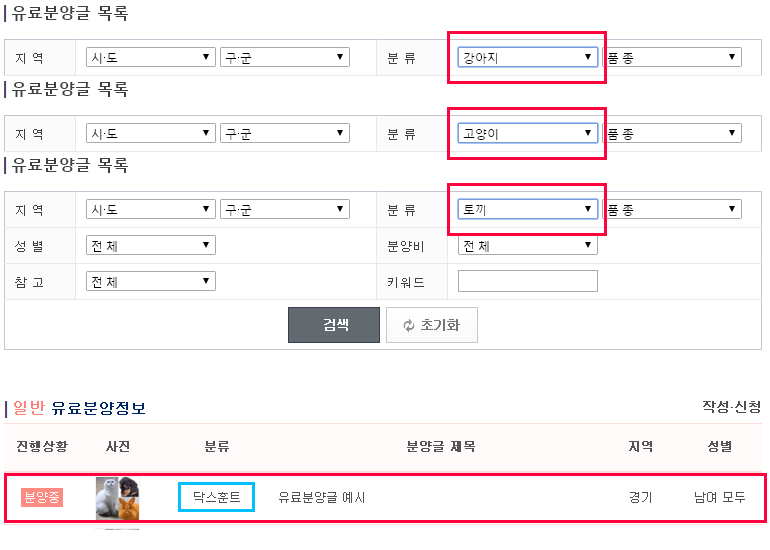
Task: Open the first row 시·도 dropdown
Action: pos(151,57)
